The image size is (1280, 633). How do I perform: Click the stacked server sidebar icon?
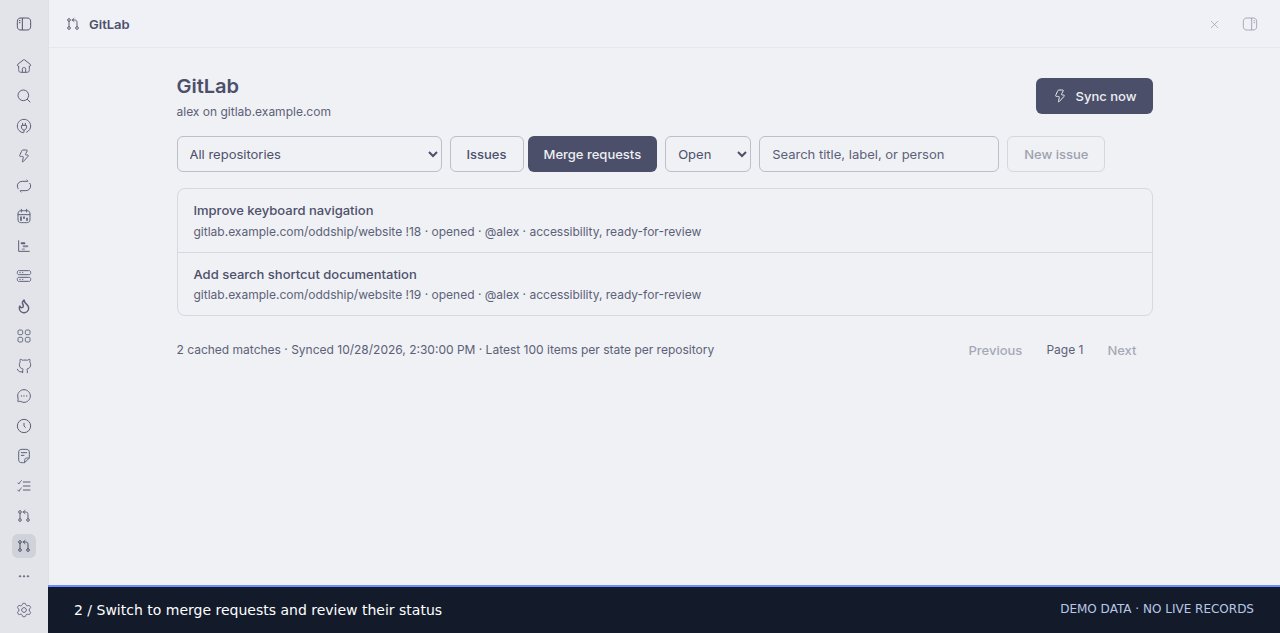(x=24, y=276)
